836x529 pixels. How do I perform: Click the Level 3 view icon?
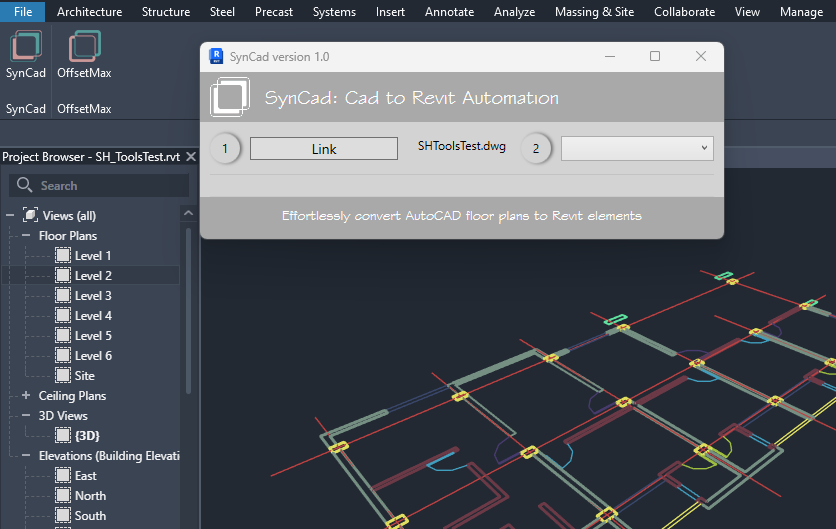coord(63,295)
